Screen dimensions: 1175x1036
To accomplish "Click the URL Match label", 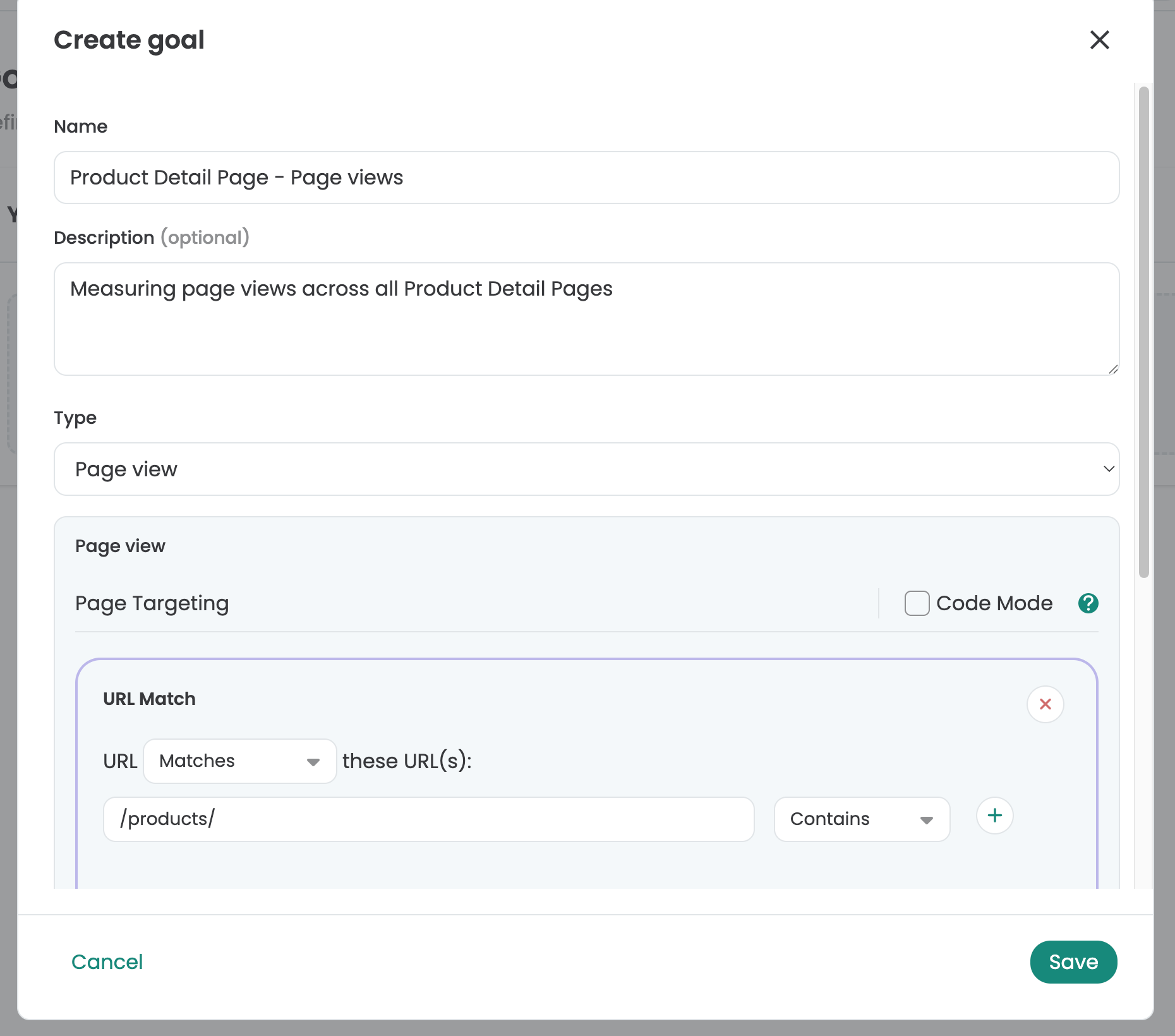I will (x=149, y=699).
